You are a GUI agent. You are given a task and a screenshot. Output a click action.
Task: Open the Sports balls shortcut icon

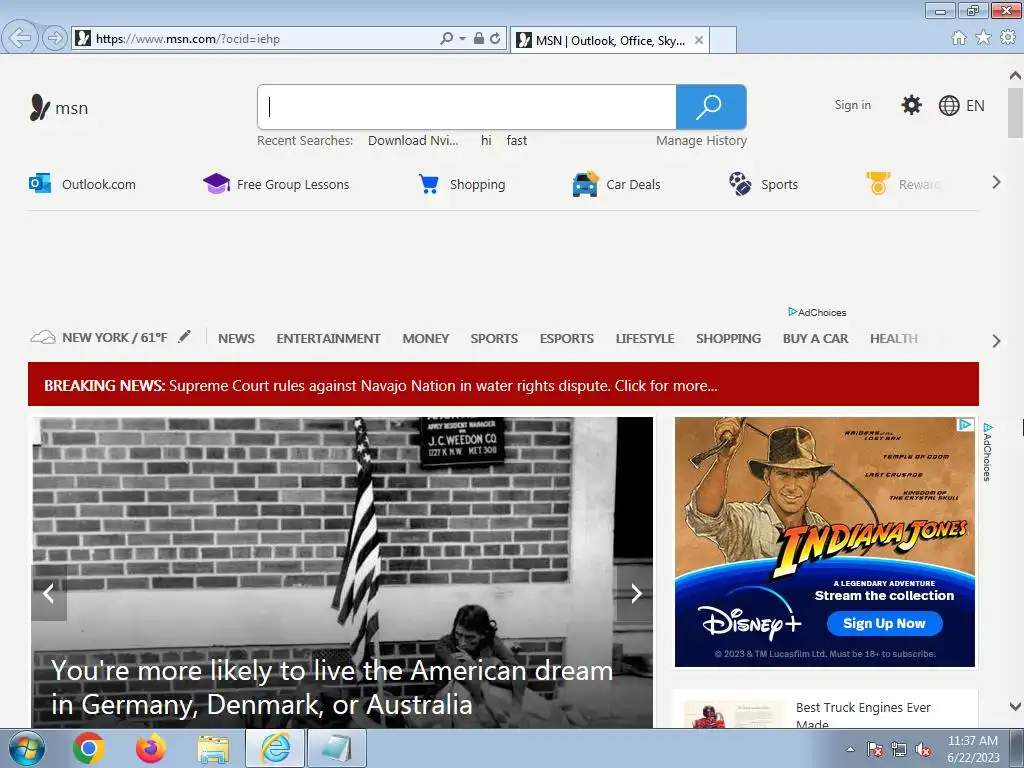pyautogui.click(x=740, y=184)
